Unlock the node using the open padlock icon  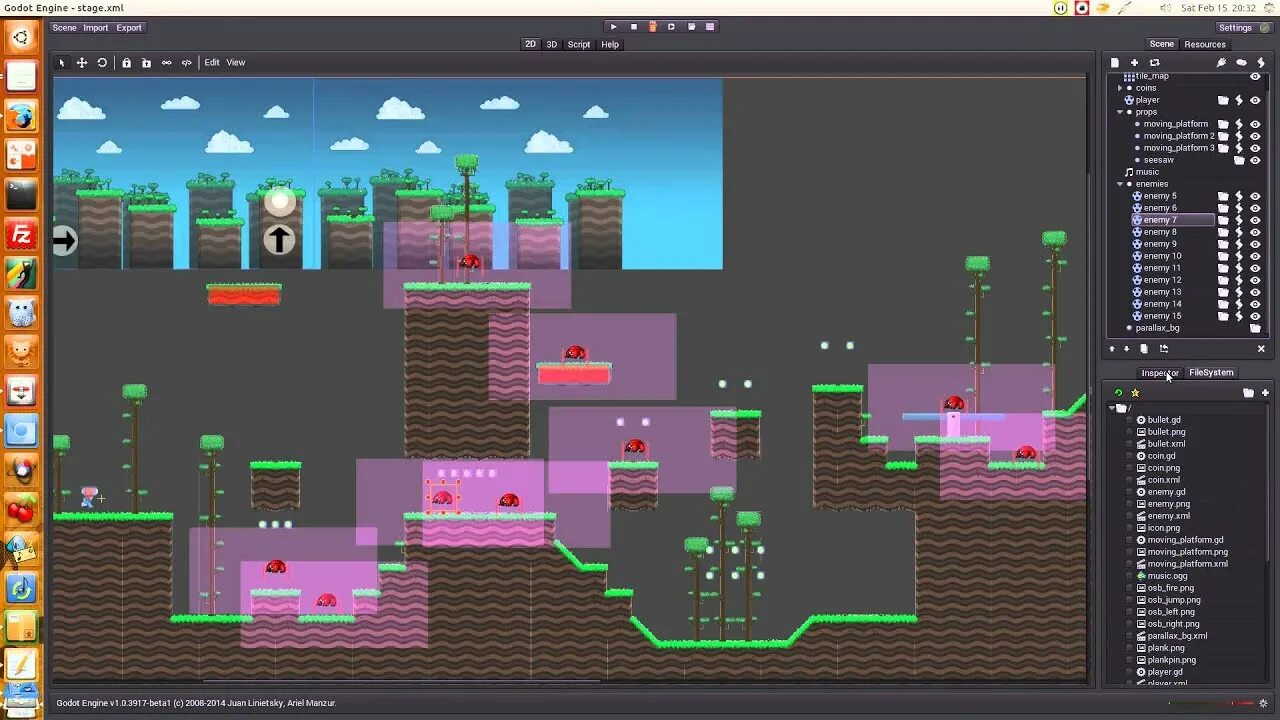pos(146,62)
